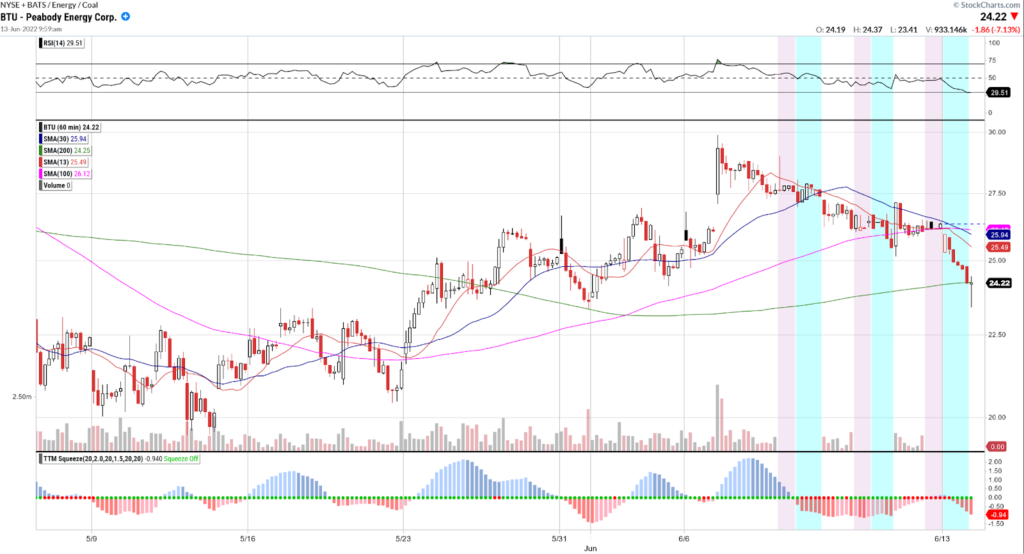Click the volume value V: 933.146k
Image resolution: width=1024 pixels, height=554 pixels.
pos(946,29)
